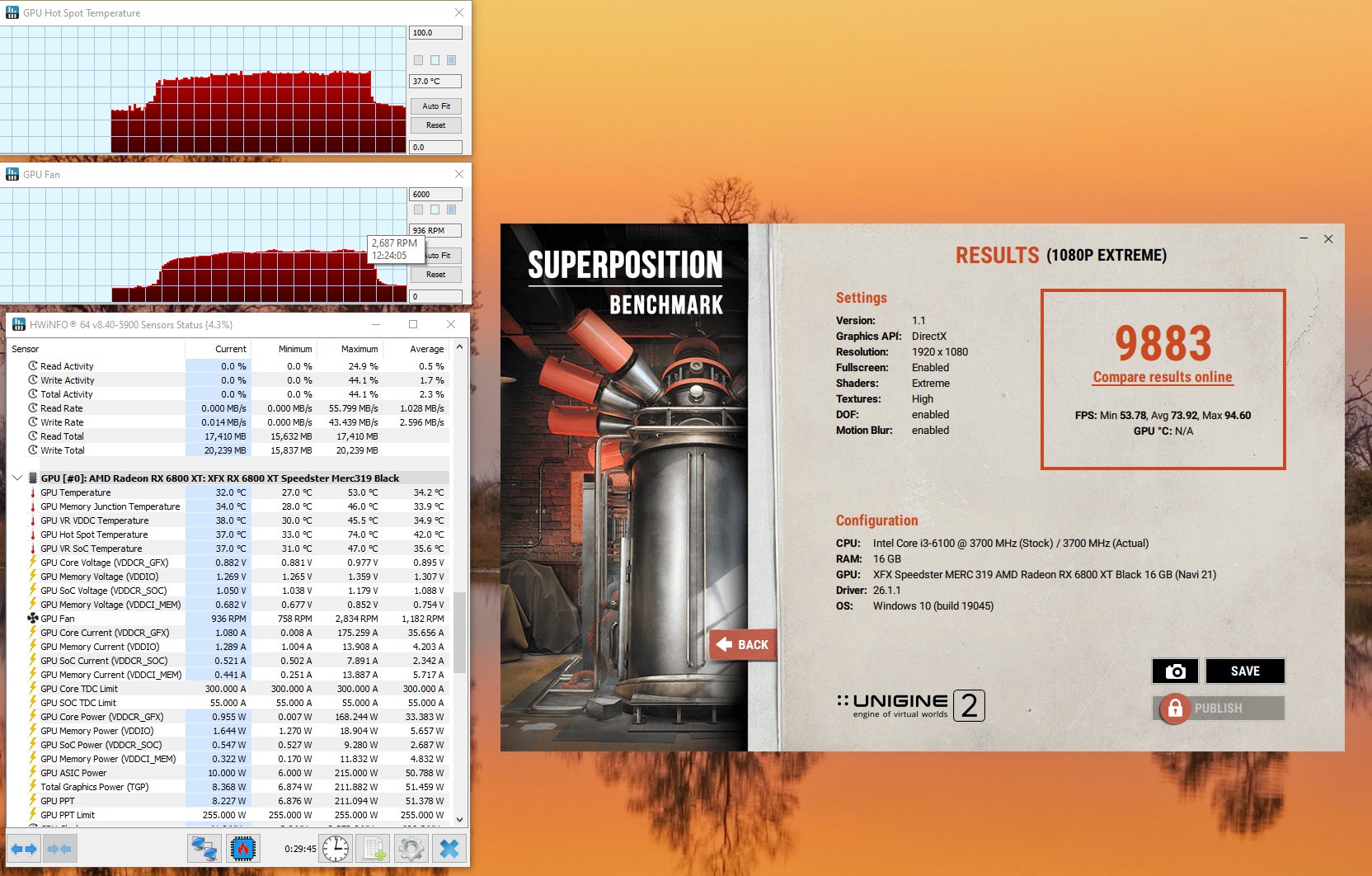
Task: Edit the 6000 maximum field in GPU Fan graph
Action: [435, 195]
